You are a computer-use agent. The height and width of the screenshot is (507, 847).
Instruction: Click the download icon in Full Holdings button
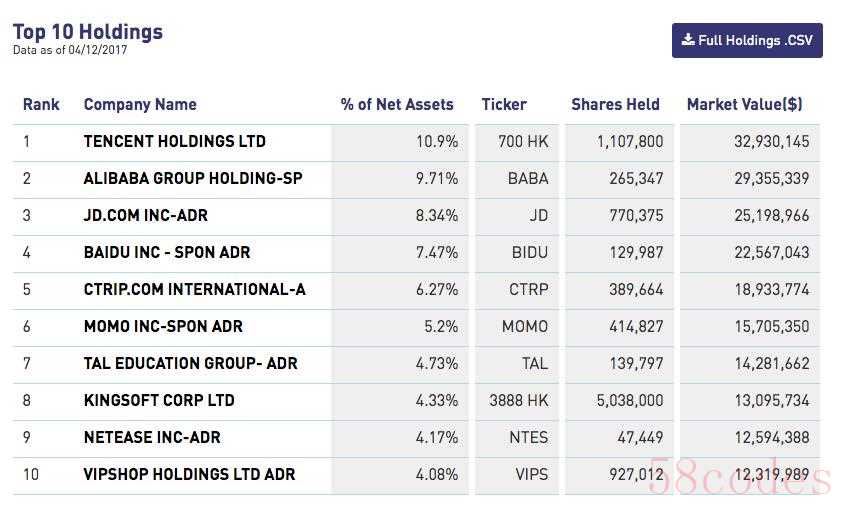[688, 40]
